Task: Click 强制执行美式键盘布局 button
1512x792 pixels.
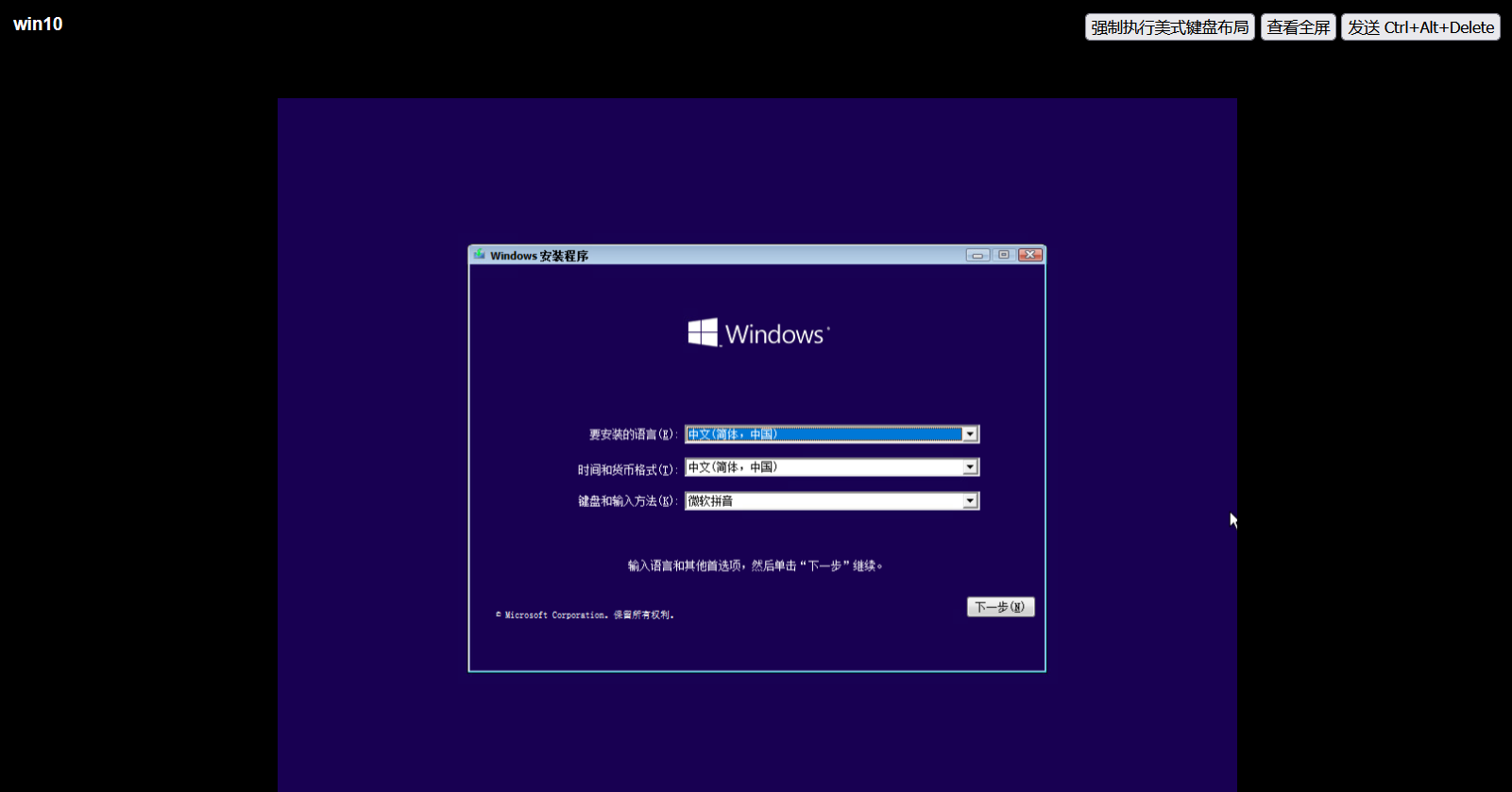Action: pyautogui.click(x=1170, y=27)
